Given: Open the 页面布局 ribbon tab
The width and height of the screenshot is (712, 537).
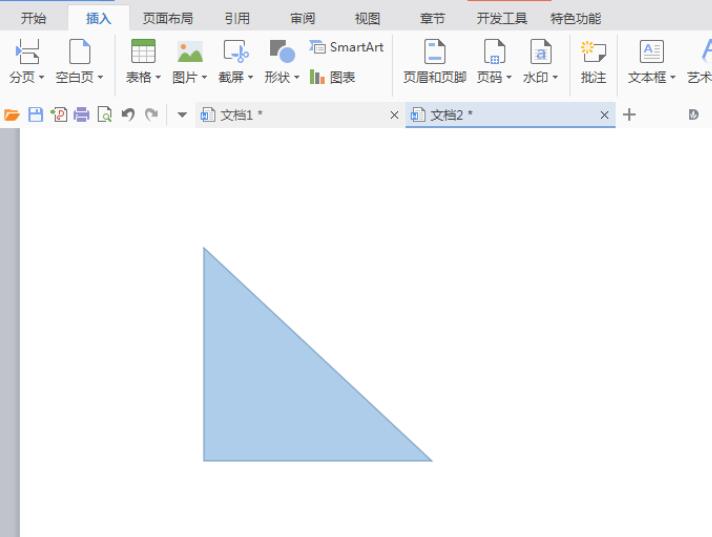Looking at the screenshot, I should pyautogui.click(x=168, y=19).
